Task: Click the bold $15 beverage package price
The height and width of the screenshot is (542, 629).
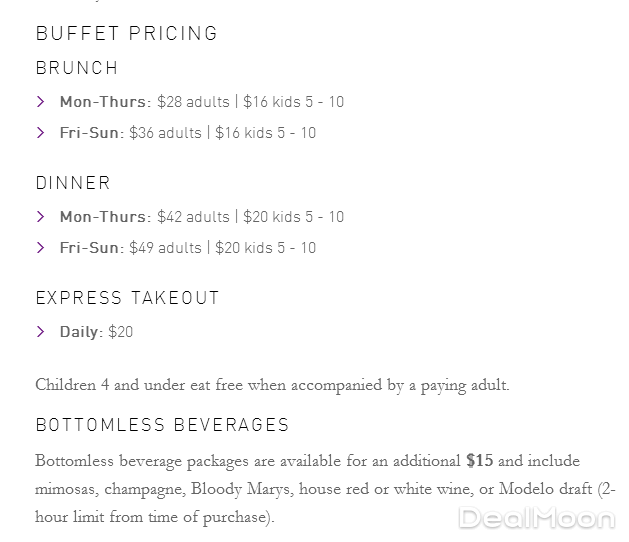Action: (479, 461)
